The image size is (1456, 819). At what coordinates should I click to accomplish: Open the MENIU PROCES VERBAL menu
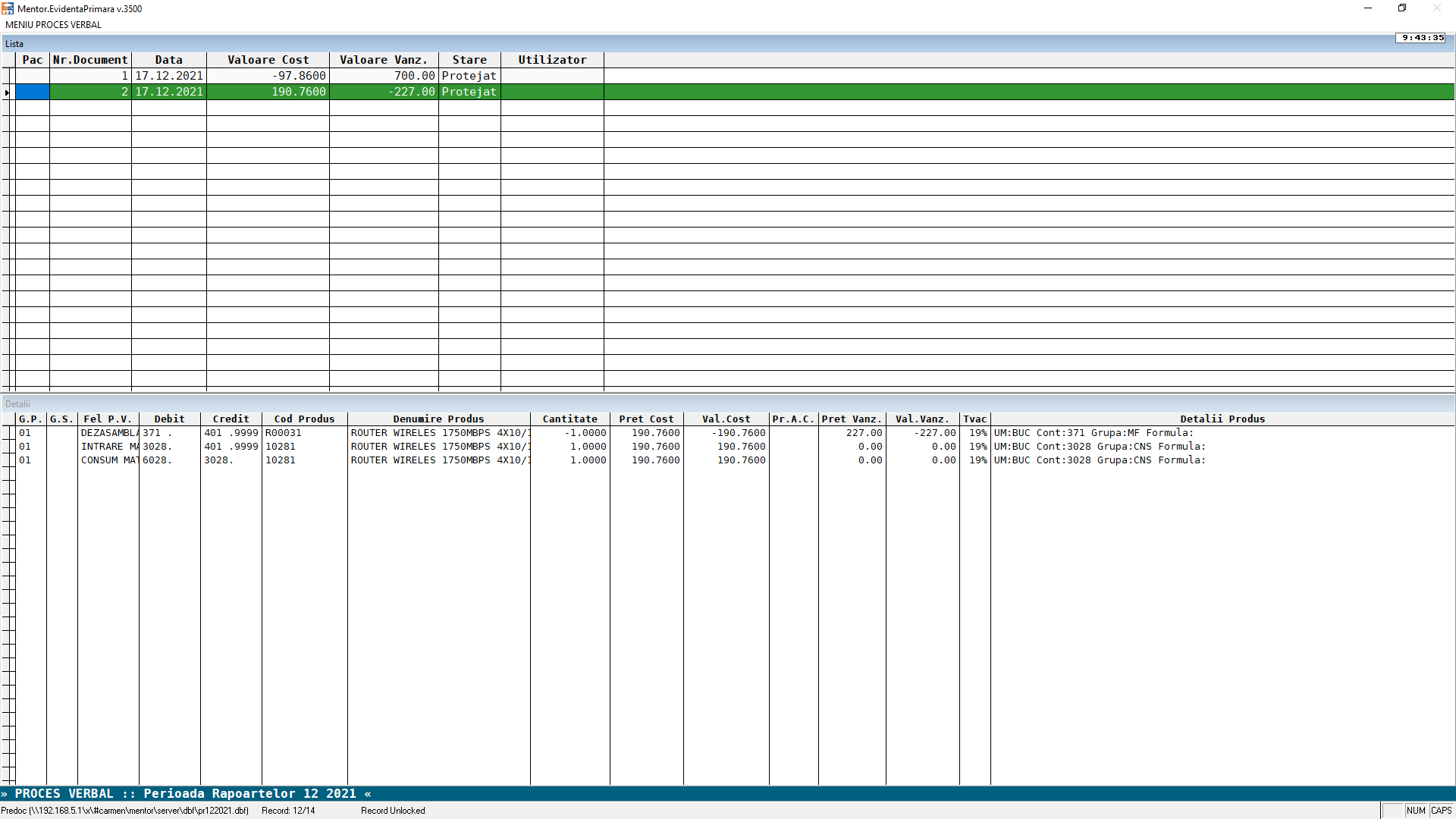(x=53, y=24)
